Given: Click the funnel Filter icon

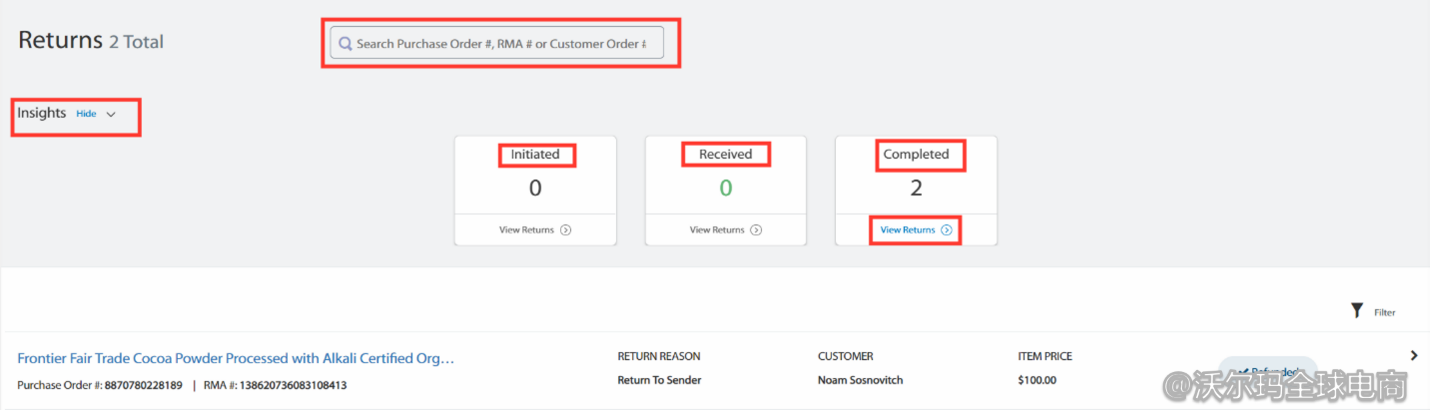Looking at the screenshot, I should tap(1357, 311).
